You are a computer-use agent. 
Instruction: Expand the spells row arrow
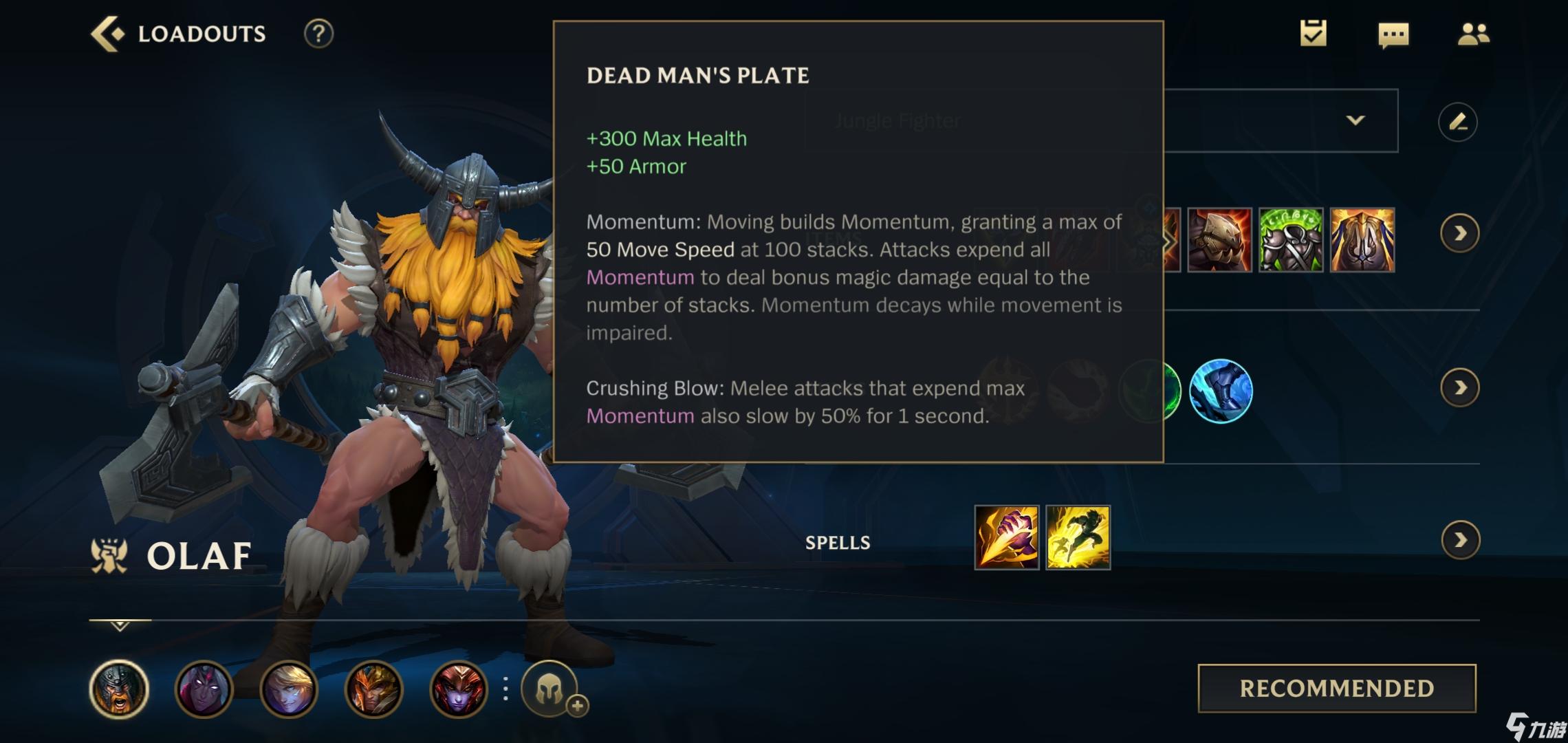[1460, 541]
